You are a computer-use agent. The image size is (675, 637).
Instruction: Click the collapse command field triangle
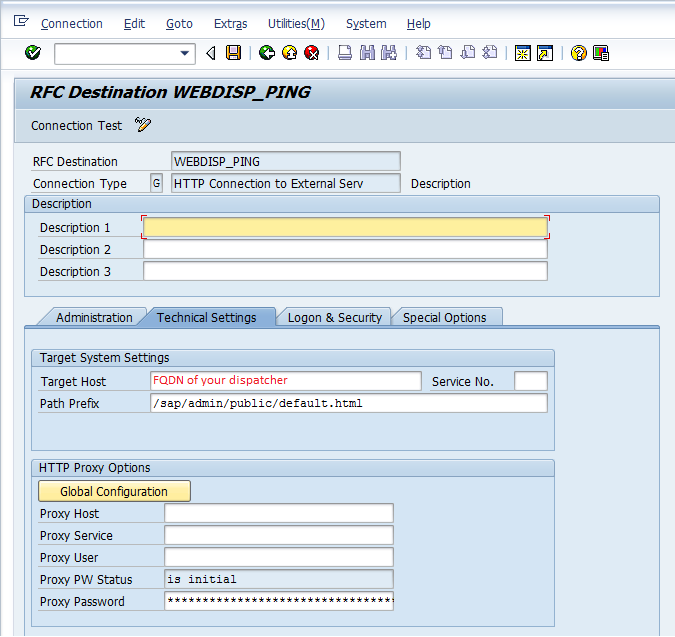(x=211, y=53)
